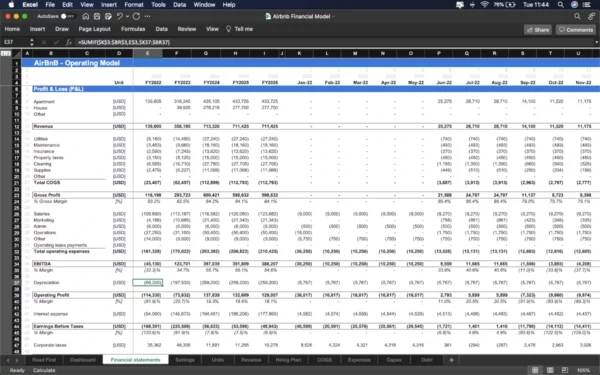Open the Page Layout ribbon tab
This screenshot has width=600, height=375.
(x=95, y=29)
